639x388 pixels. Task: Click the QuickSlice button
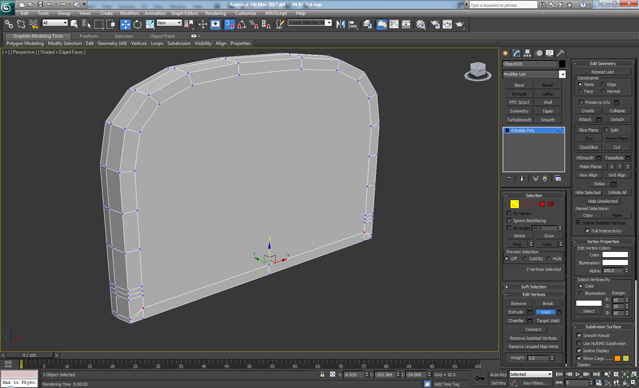pyautogui.click(x=588, y=147)
